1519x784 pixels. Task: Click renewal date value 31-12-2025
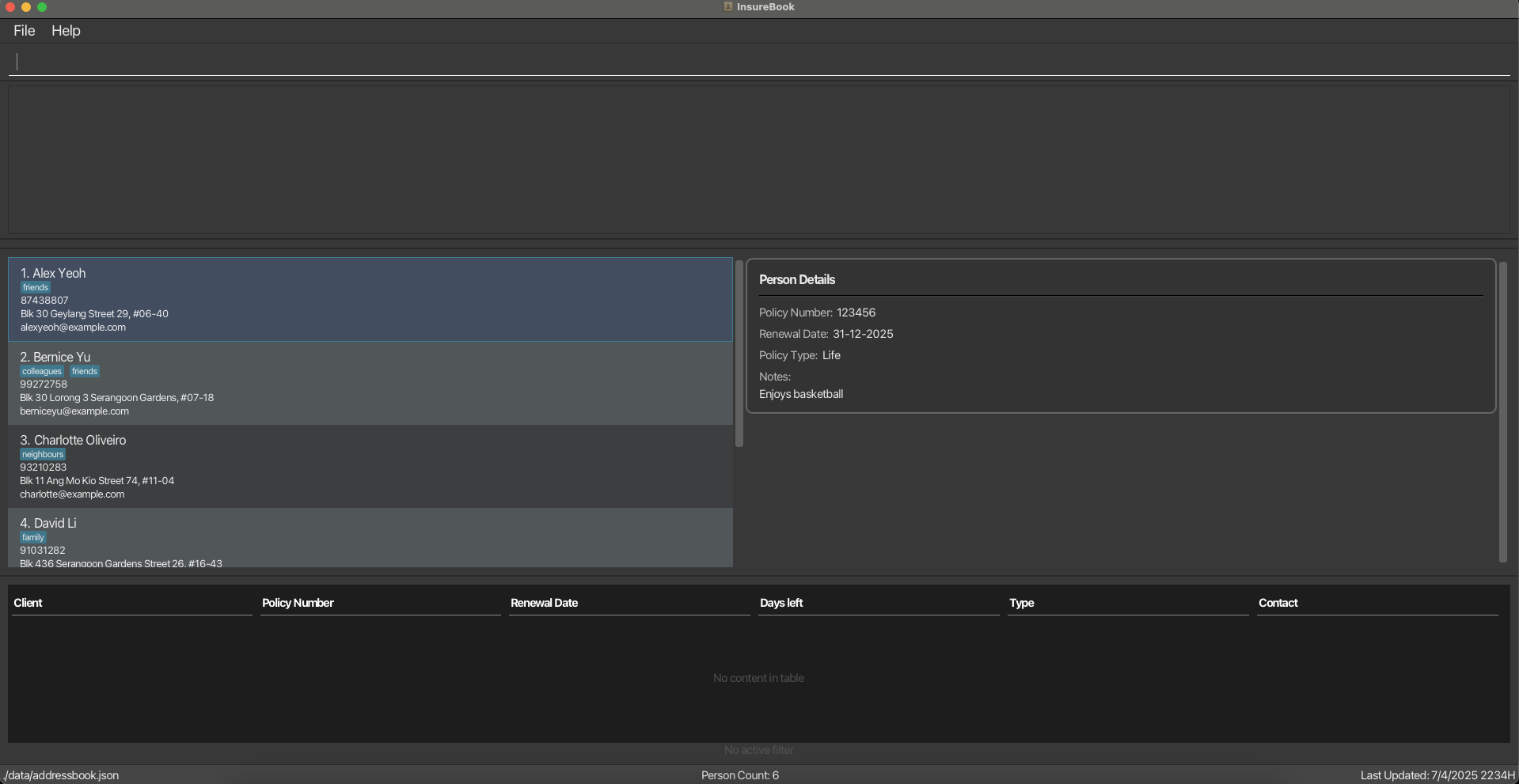(863, 335)
